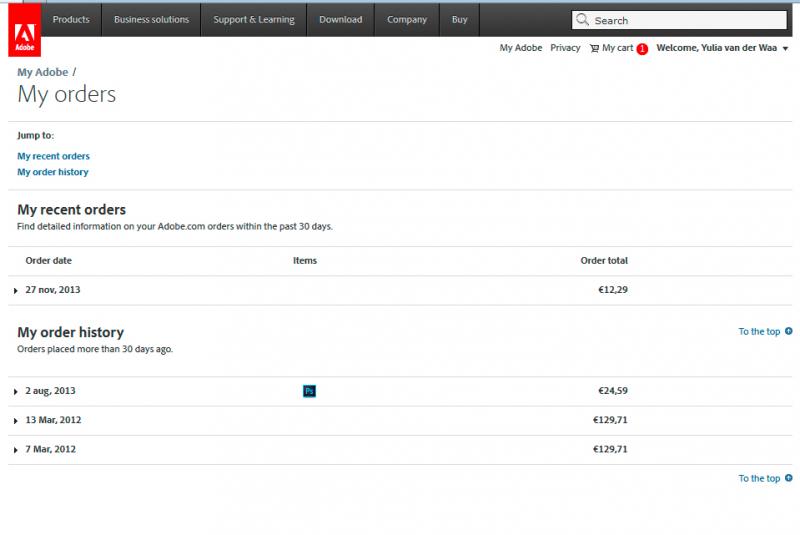The image size is (800, 535).
Task: Open the Support & Learning menu
Action: coord(254,19)
